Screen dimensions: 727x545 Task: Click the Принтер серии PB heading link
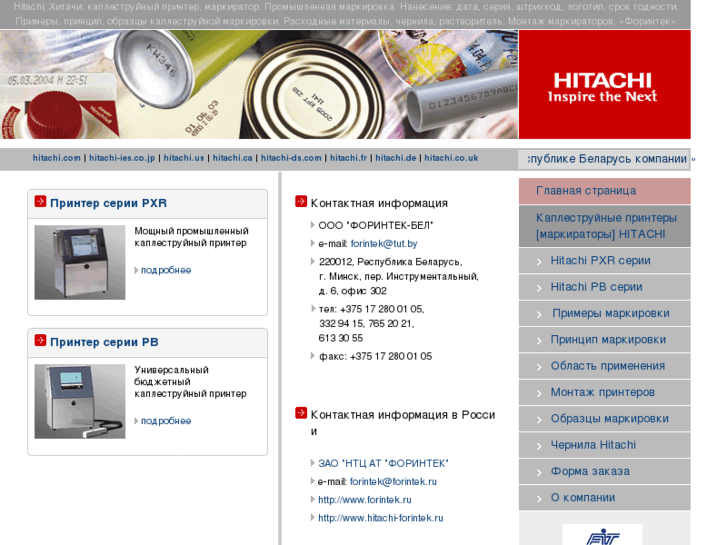pos(104,342)
